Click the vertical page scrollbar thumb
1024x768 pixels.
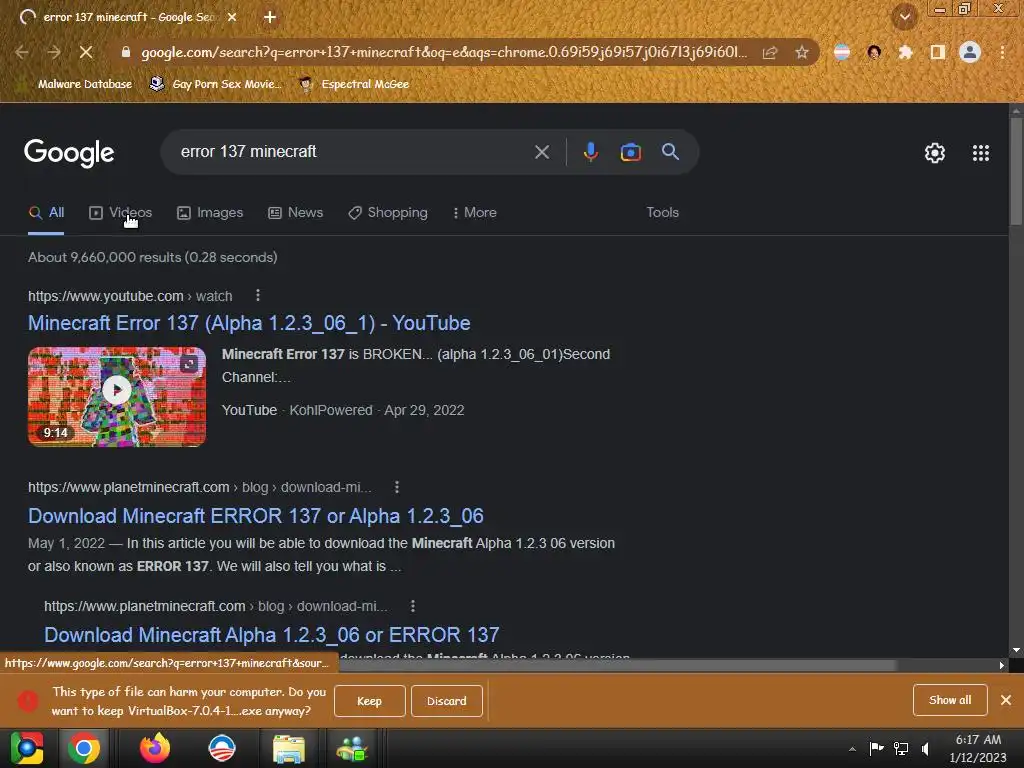[x=1016, y=171]
